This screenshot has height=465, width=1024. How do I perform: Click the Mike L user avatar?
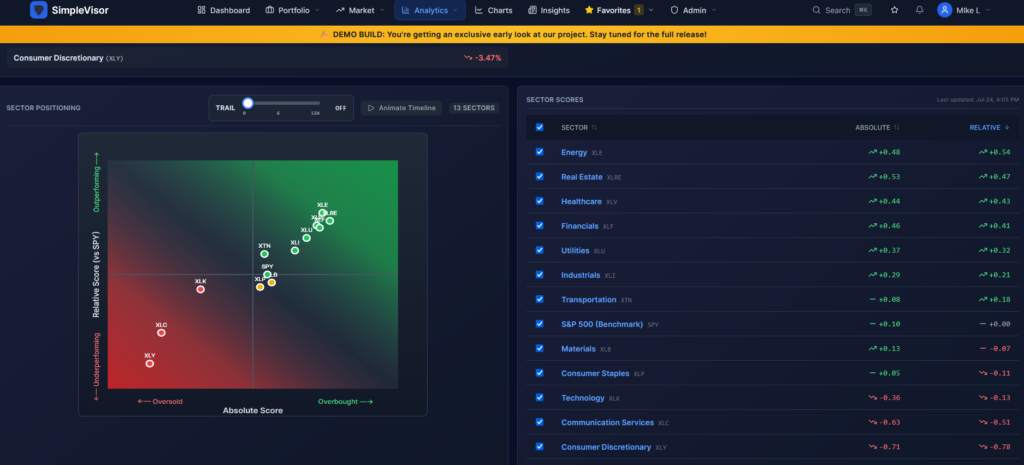944,10
